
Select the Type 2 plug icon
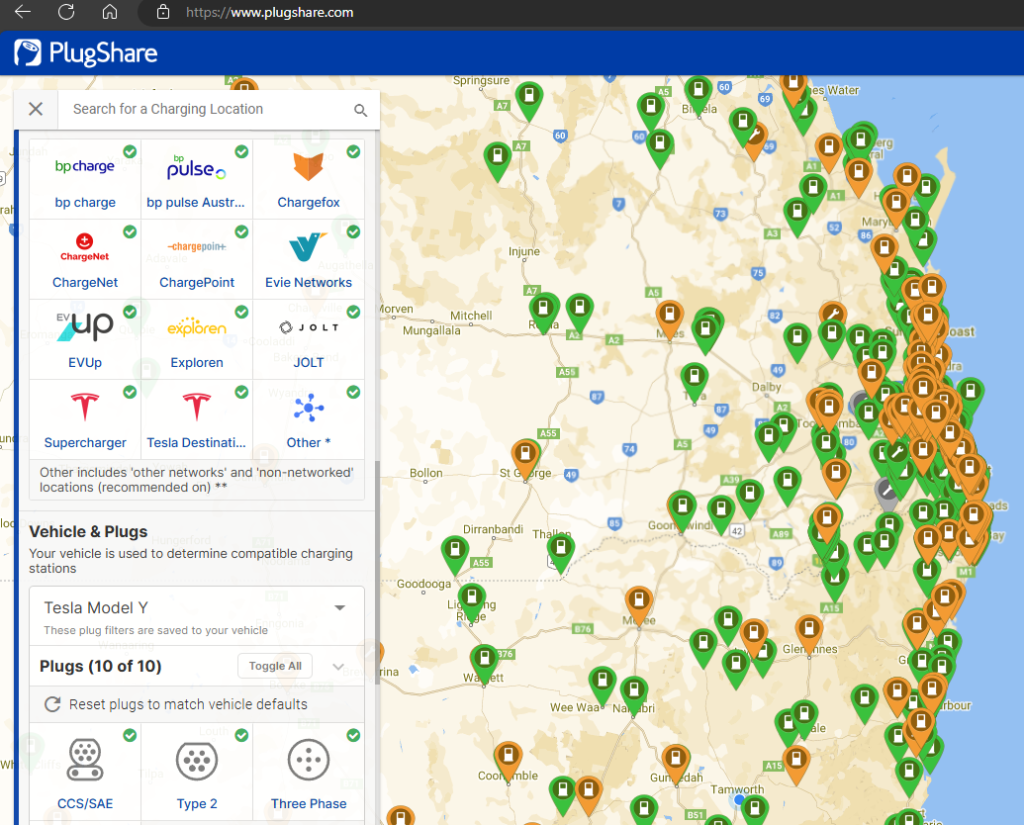[x=197, y=760]
